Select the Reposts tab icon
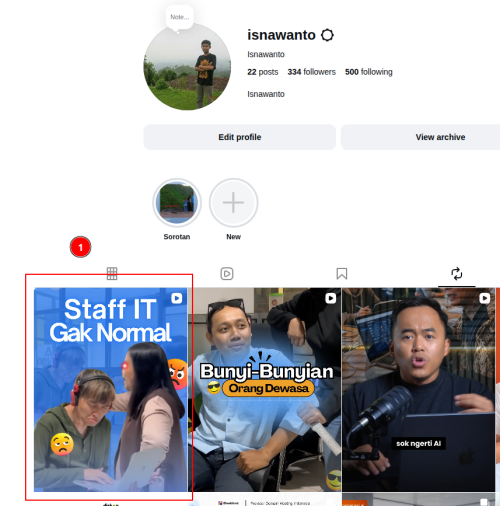The width and height of the screenshot is (500, 506). [x=457, y=274]
